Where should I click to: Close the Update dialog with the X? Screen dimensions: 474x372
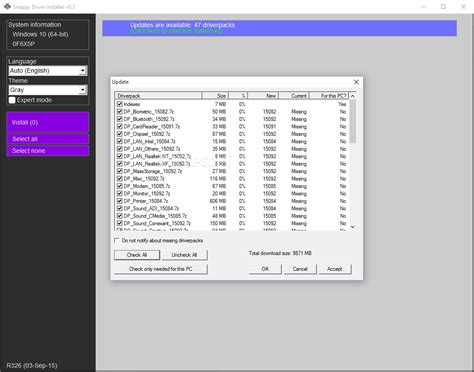(356, 82)
